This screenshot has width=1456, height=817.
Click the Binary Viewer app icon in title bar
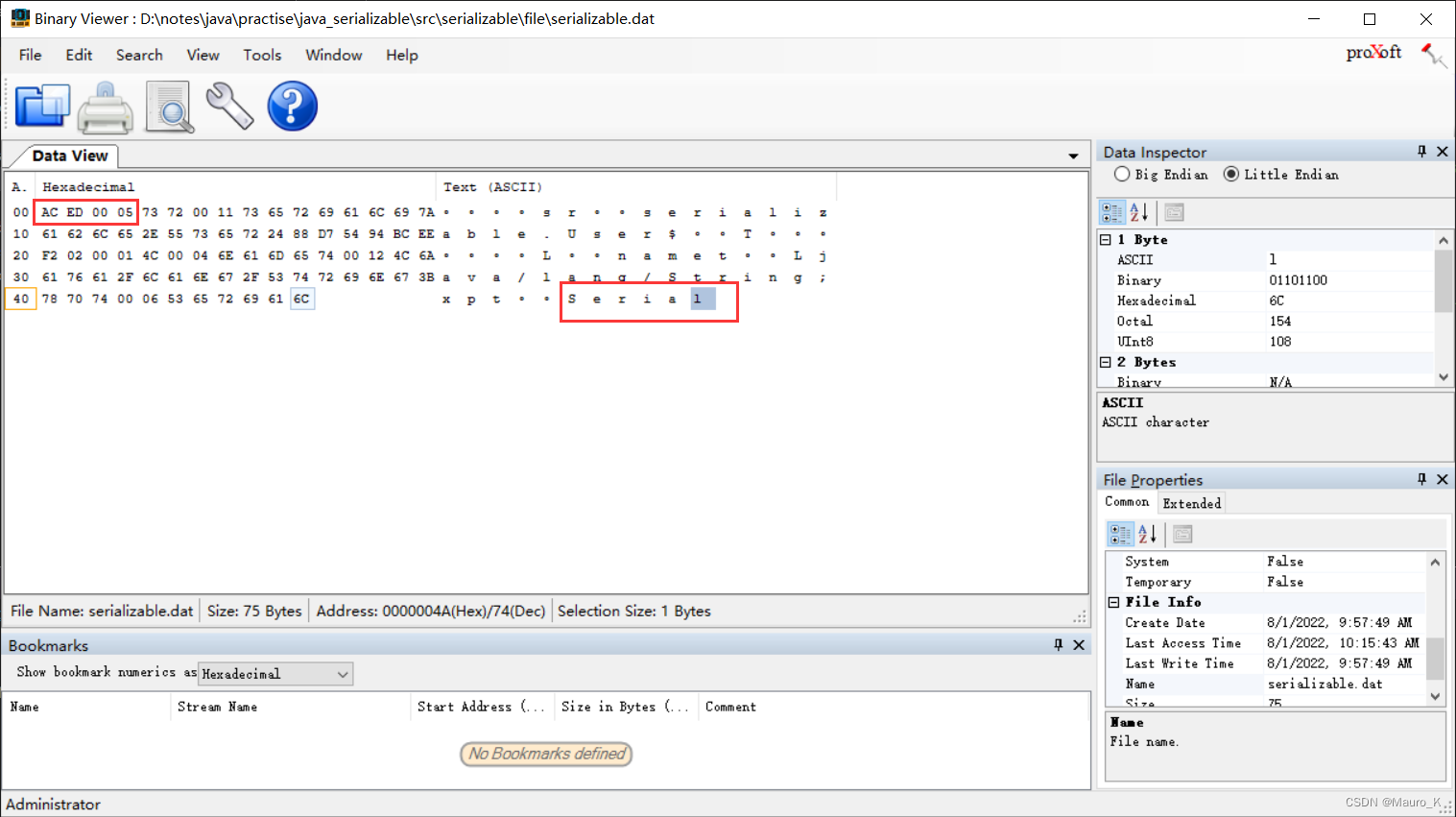tap(19, 18)
